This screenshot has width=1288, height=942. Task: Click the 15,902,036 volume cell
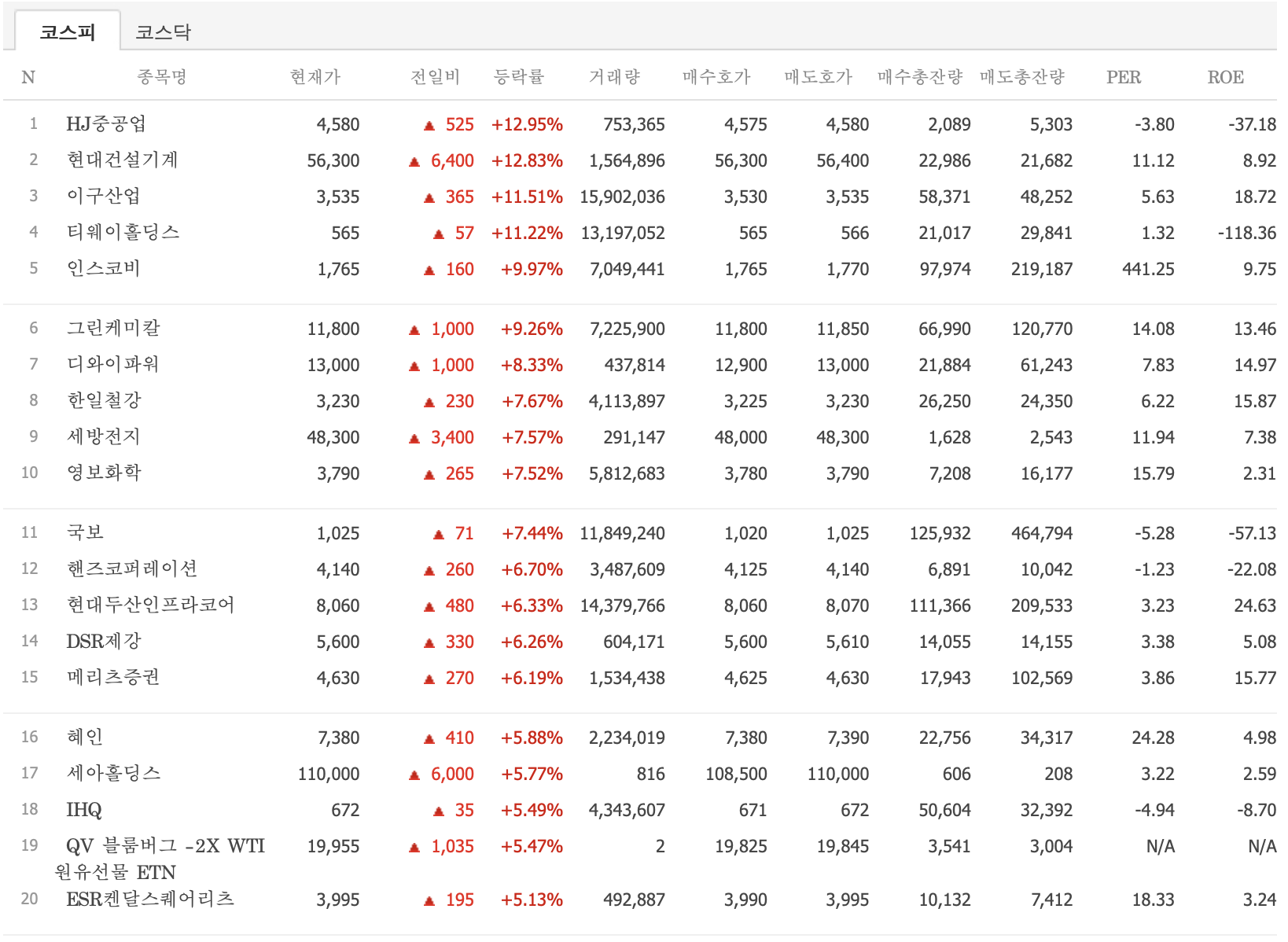coord(623,197)
